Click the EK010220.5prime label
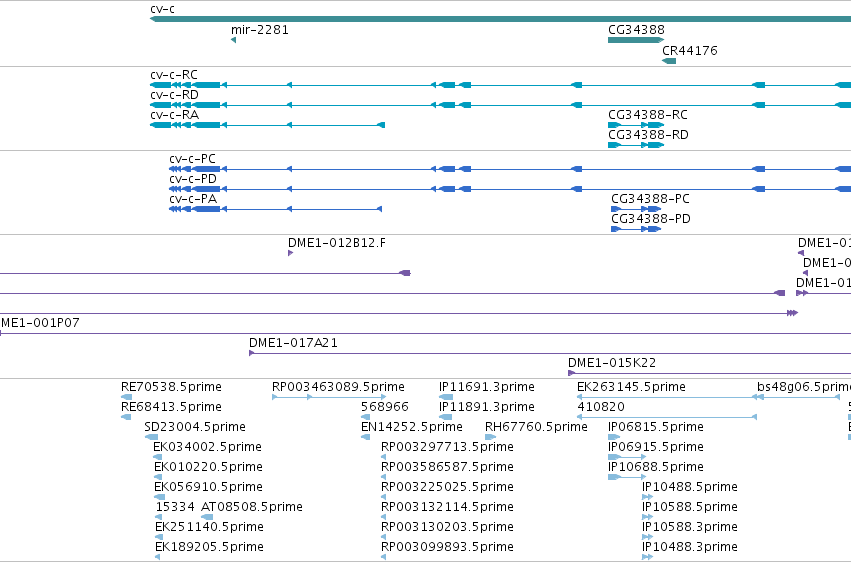Image resolution: width=851 pixels, height=562 pixels. coord(208,468)
